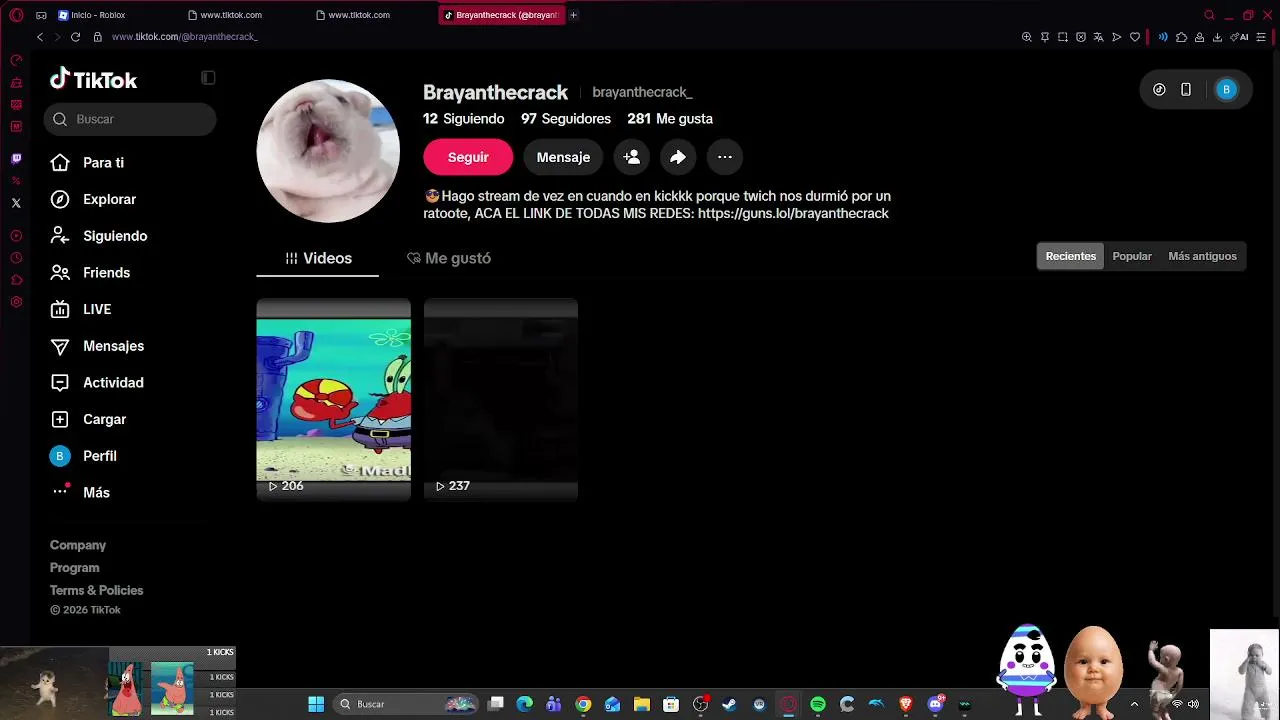Open File Explorer from the taskbar
This screenshot has width=1280, height=720.
(642, 704)
